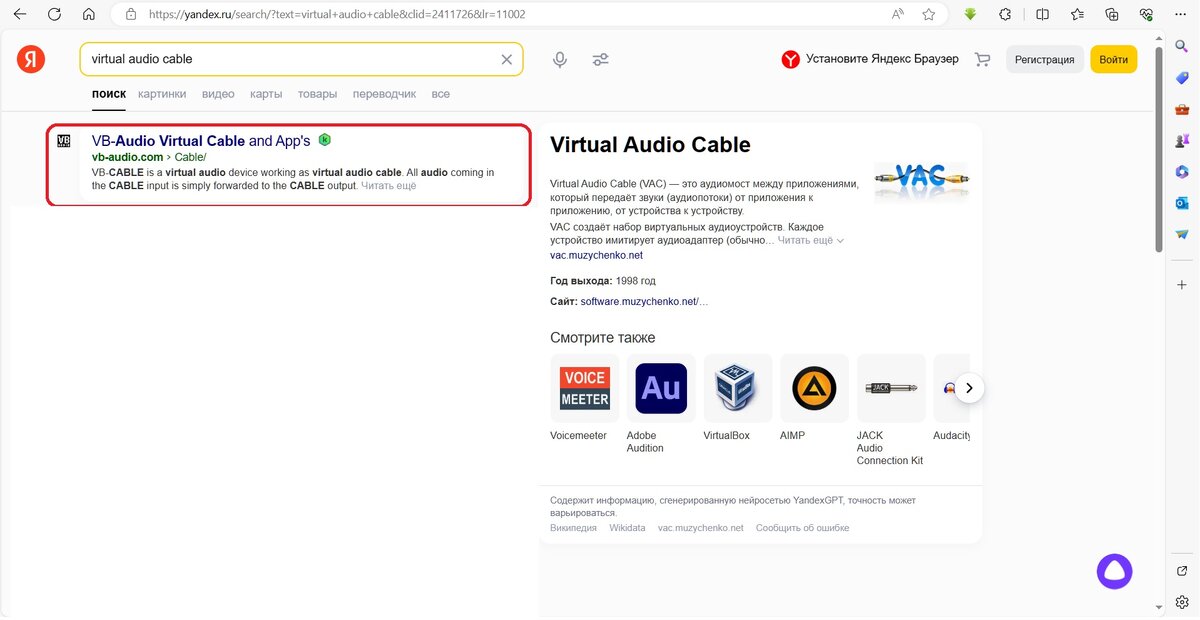This screenshot has width=1200, height=620.
Task: Click the Alice assistant purple button
Action: pos(1115,571)
